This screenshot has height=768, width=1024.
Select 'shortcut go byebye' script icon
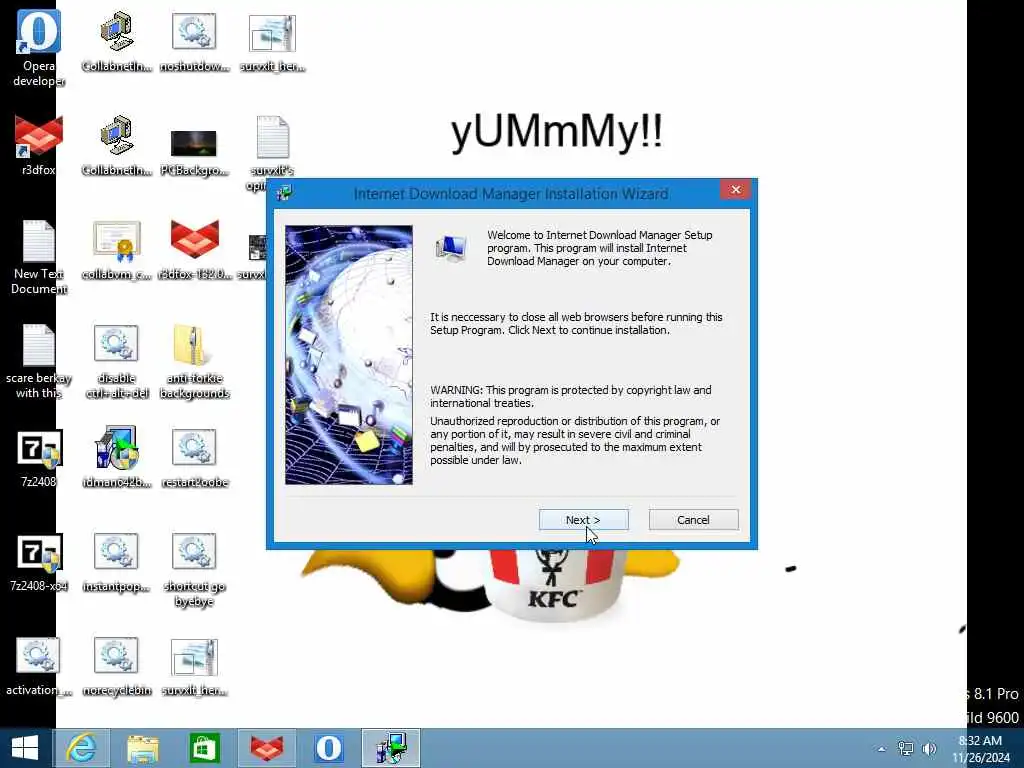[x=194, y=570]
